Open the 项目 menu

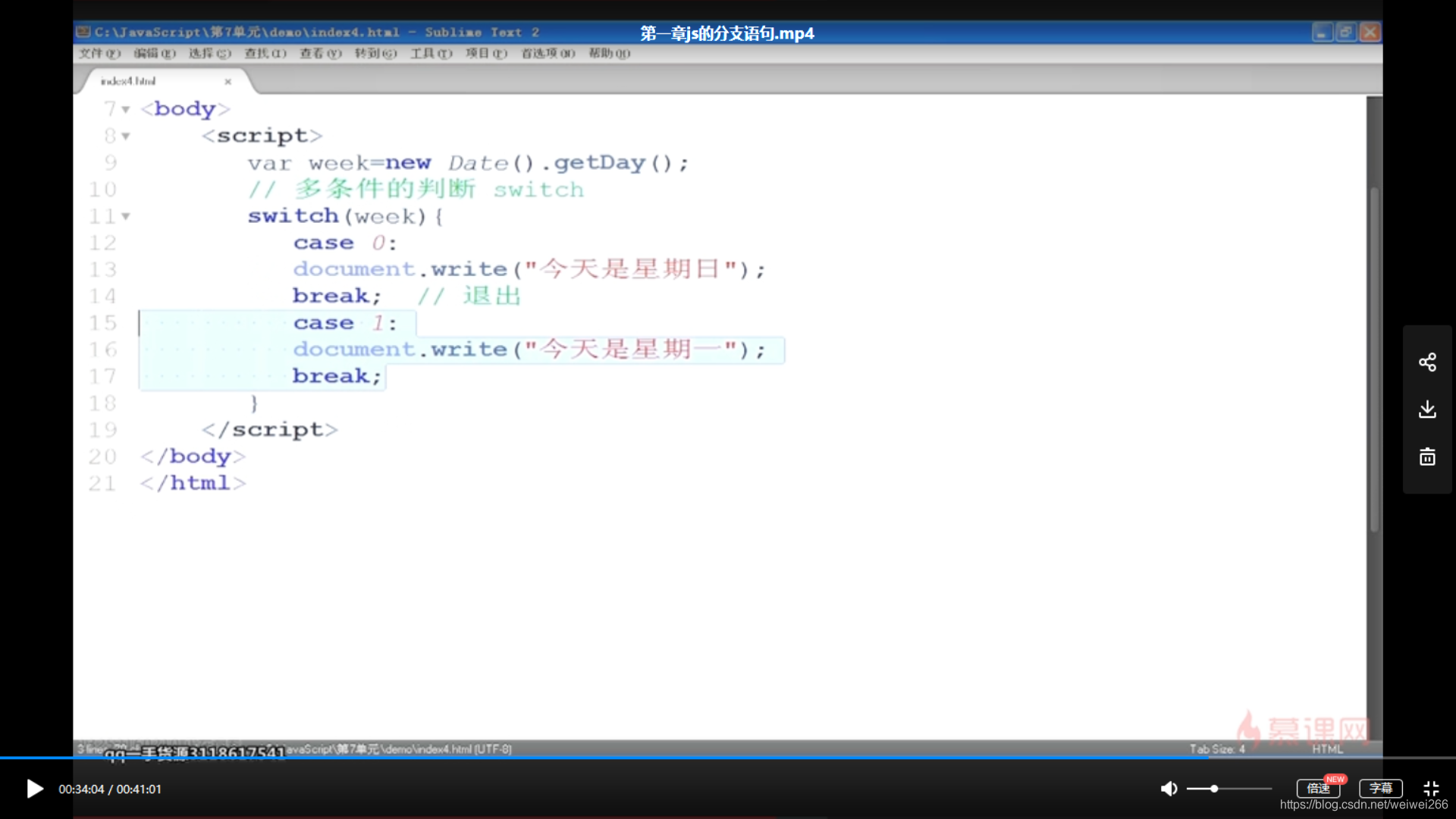click(x=486, y=53)
